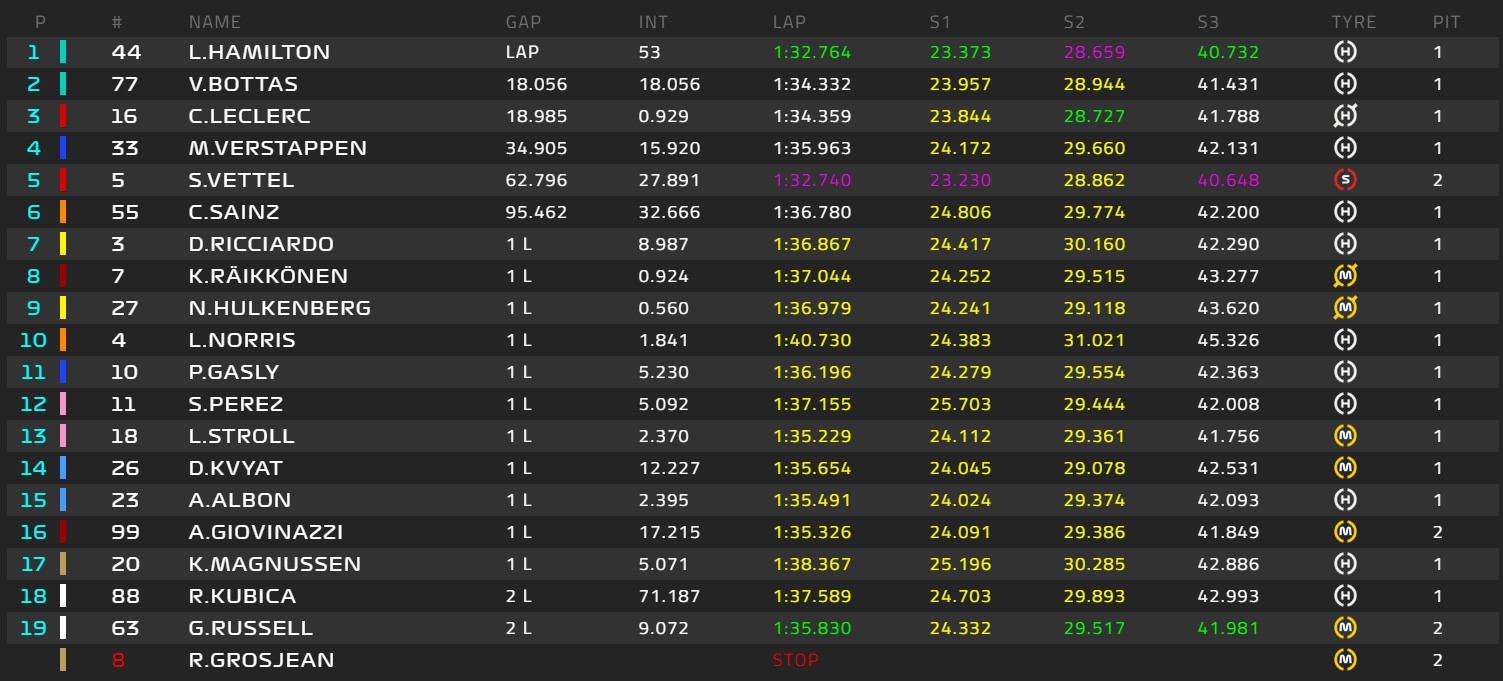This screenshot has height=681, width=1503.
Task: Click Hamilton's hard tyre icon
Action: pyautogui.click(x=1346, y=52)
